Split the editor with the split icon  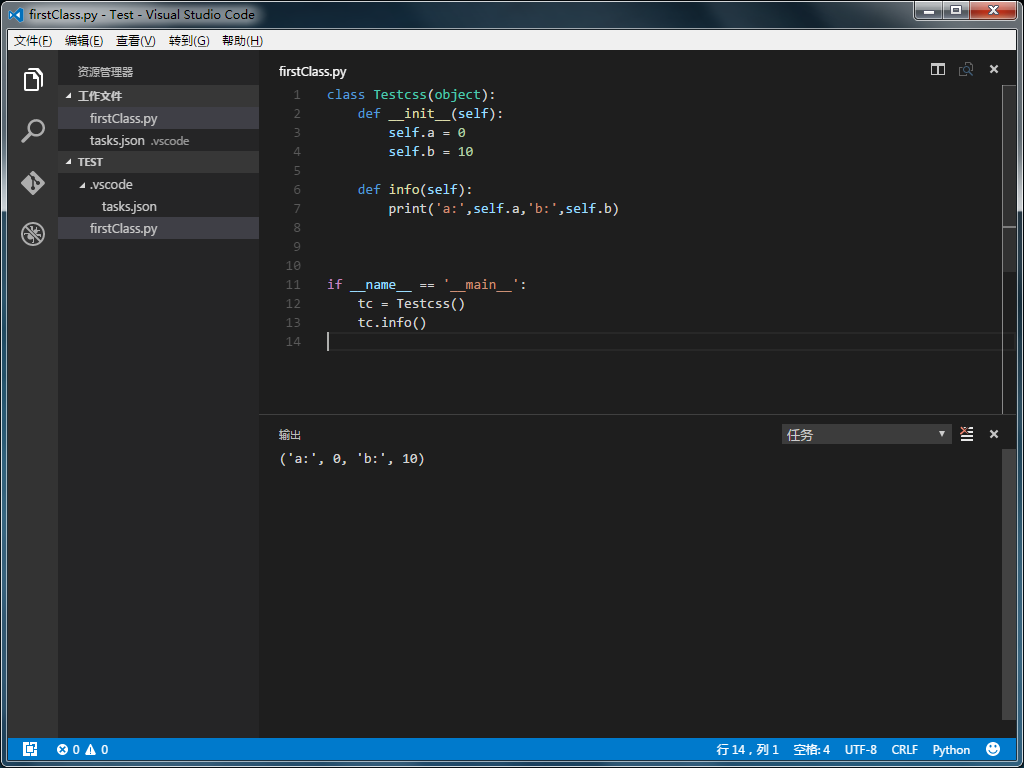click(938, 69)
